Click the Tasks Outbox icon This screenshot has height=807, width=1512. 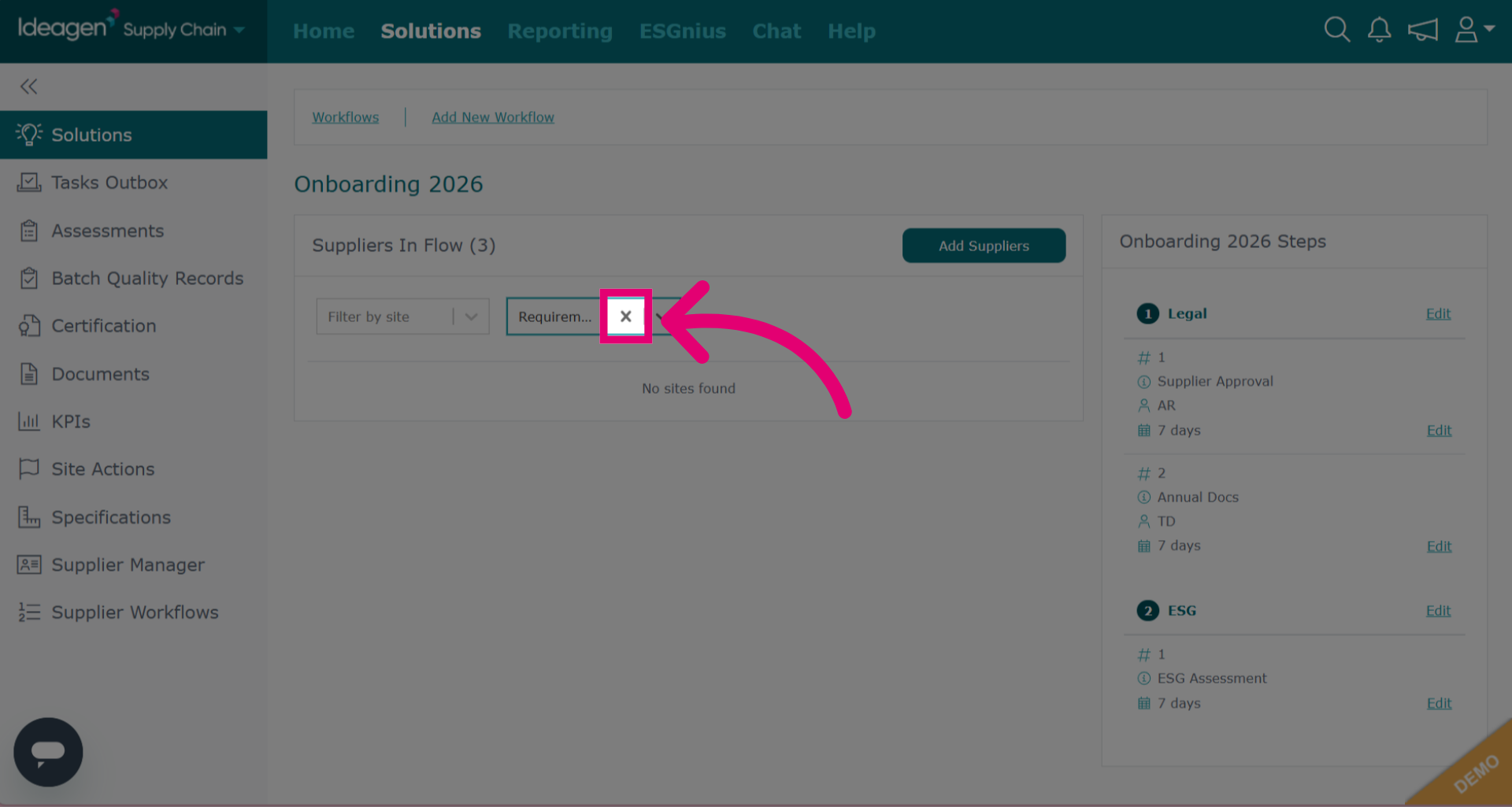(x=29, y=183)
